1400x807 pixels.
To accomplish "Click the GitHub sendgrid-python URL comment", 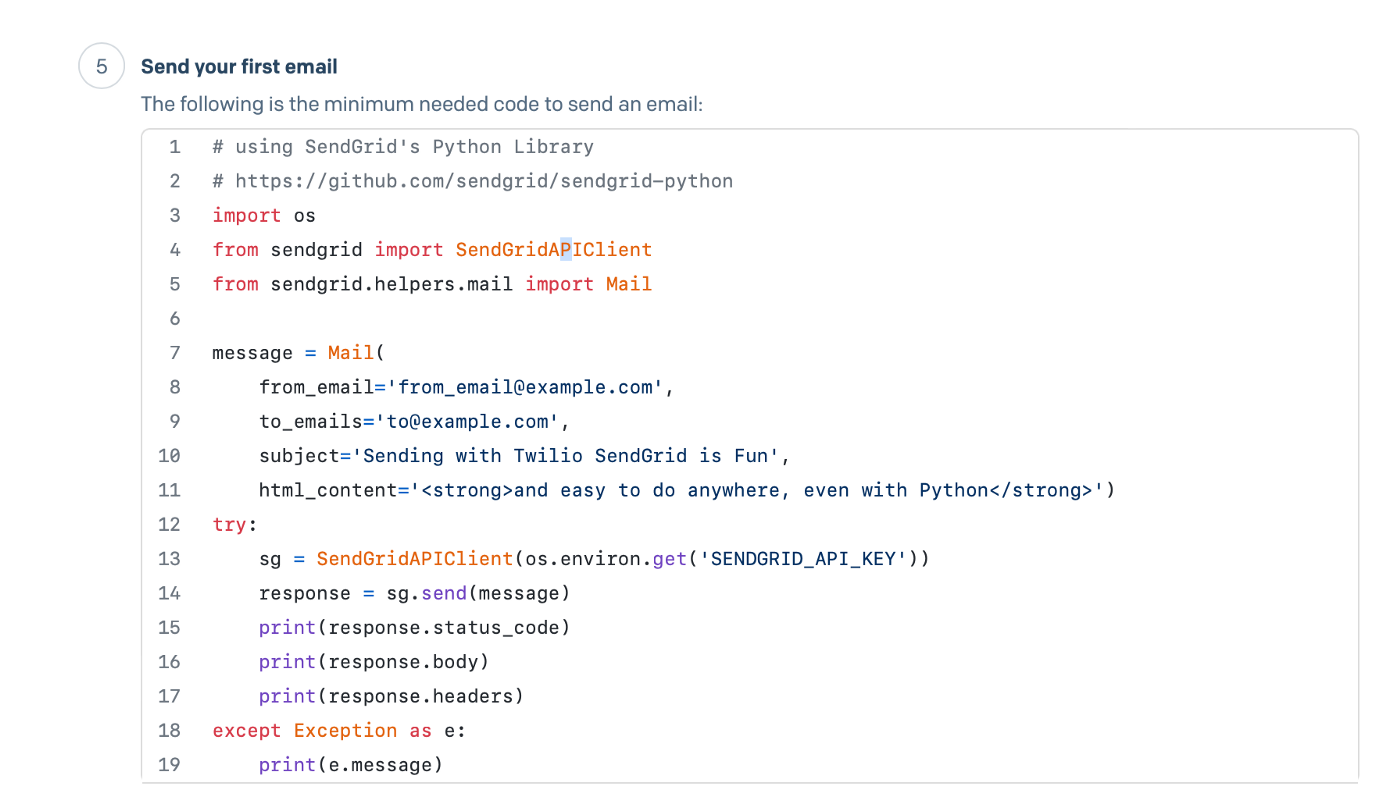I will tap(473, 181).
